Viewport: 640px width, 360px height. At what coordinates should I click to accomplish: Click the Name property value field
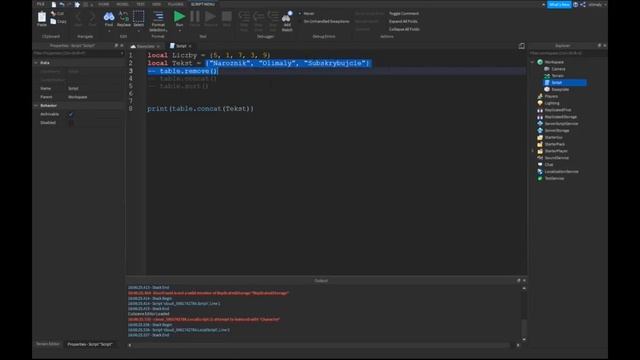tap(95, 89)
